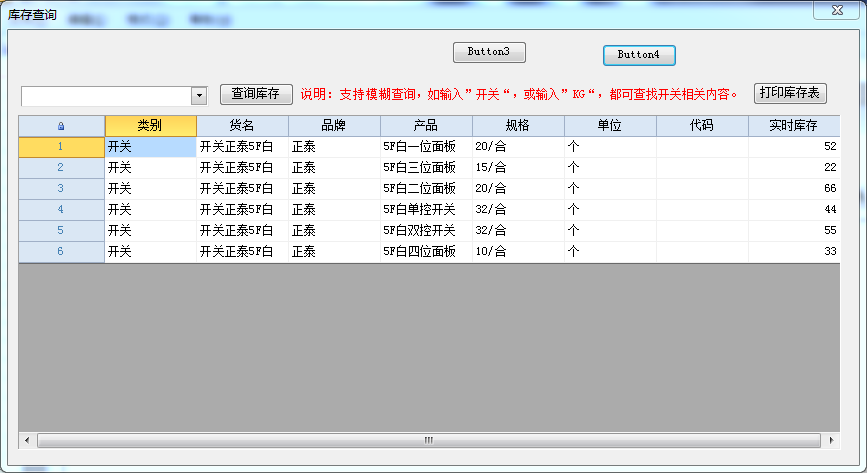Viewport: 867px width, 473px height.
Task: Select the 5F白三位面板 product cell
Action: [425, 168]
